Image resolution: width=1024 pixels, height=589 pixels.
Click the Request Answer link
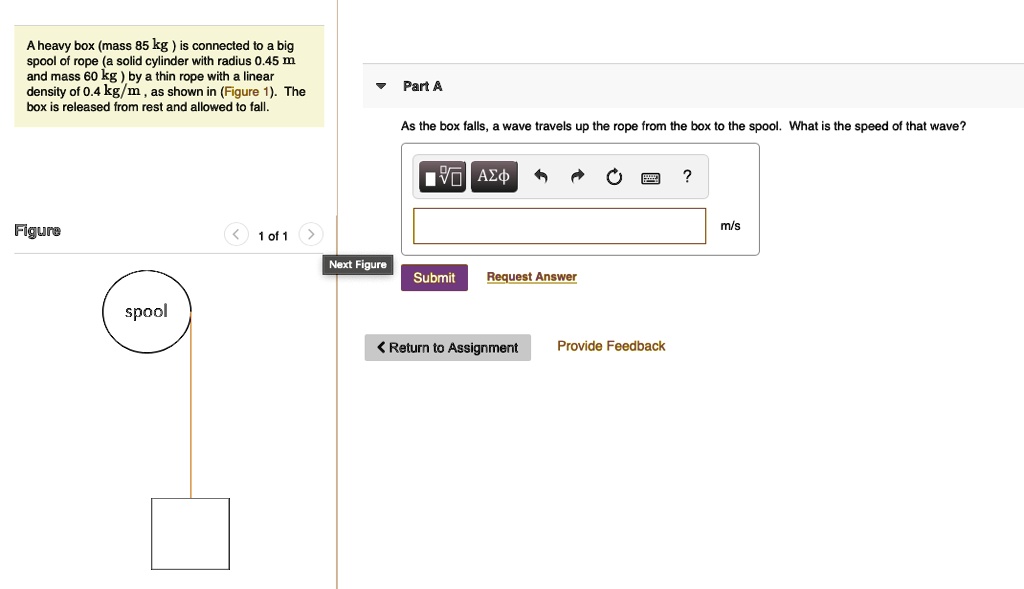tap(531, 277)
